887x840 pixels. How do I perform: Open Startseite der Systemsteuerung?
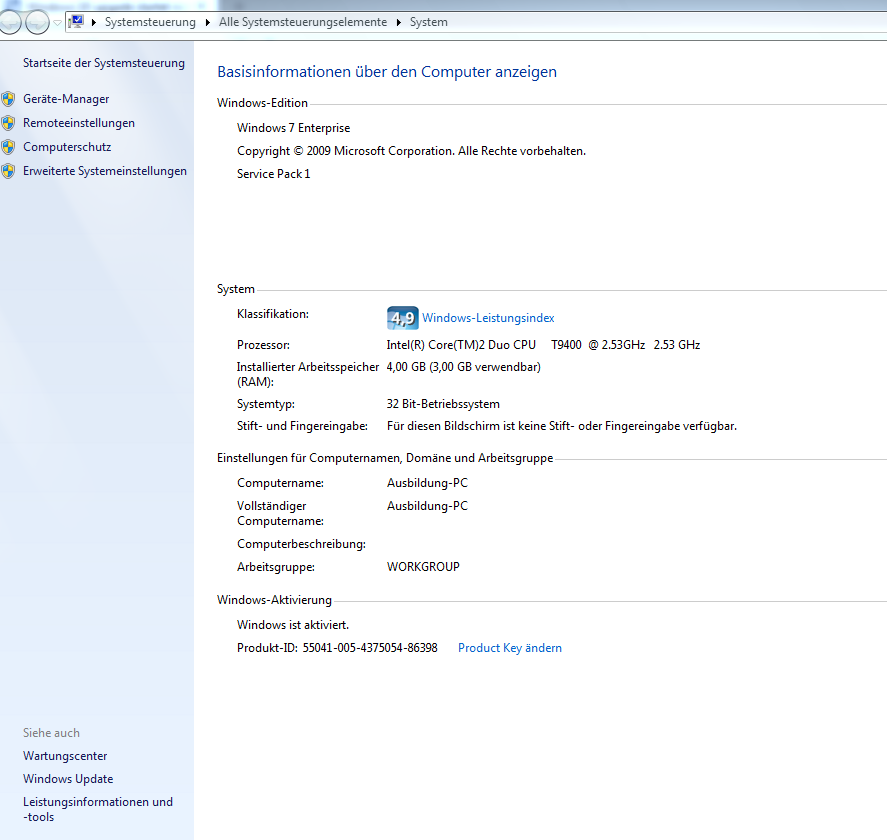click(x=104, y=63)
